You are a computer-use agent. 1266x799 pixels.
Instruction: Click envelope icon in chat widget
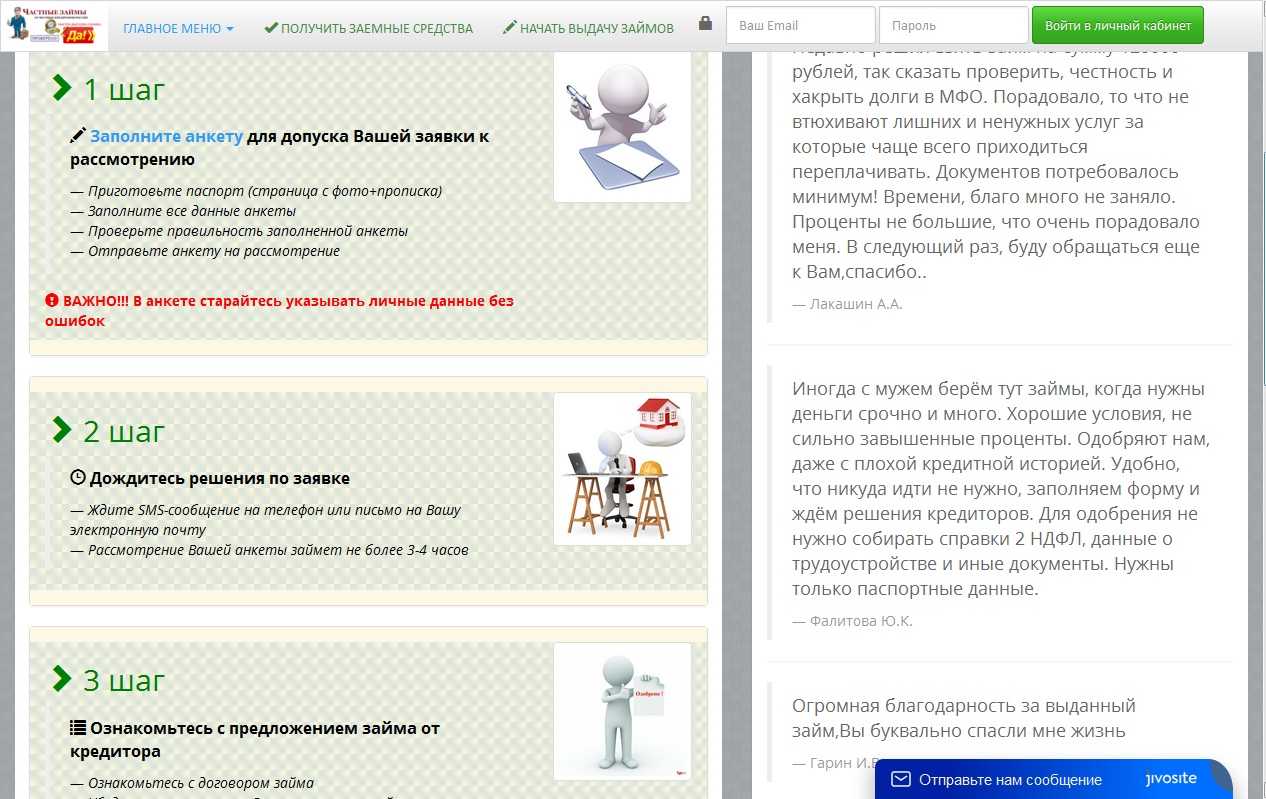pos(901,779)
